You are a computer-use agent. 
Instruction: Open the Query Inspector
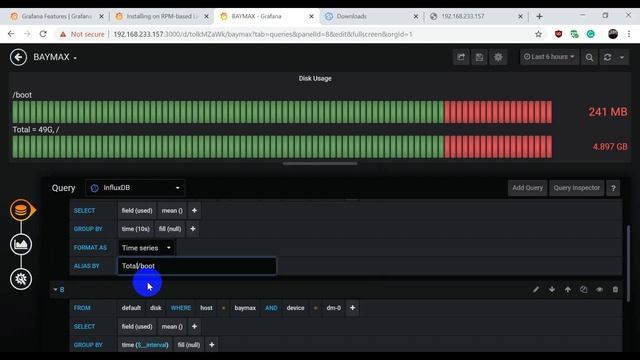(576, 188)
